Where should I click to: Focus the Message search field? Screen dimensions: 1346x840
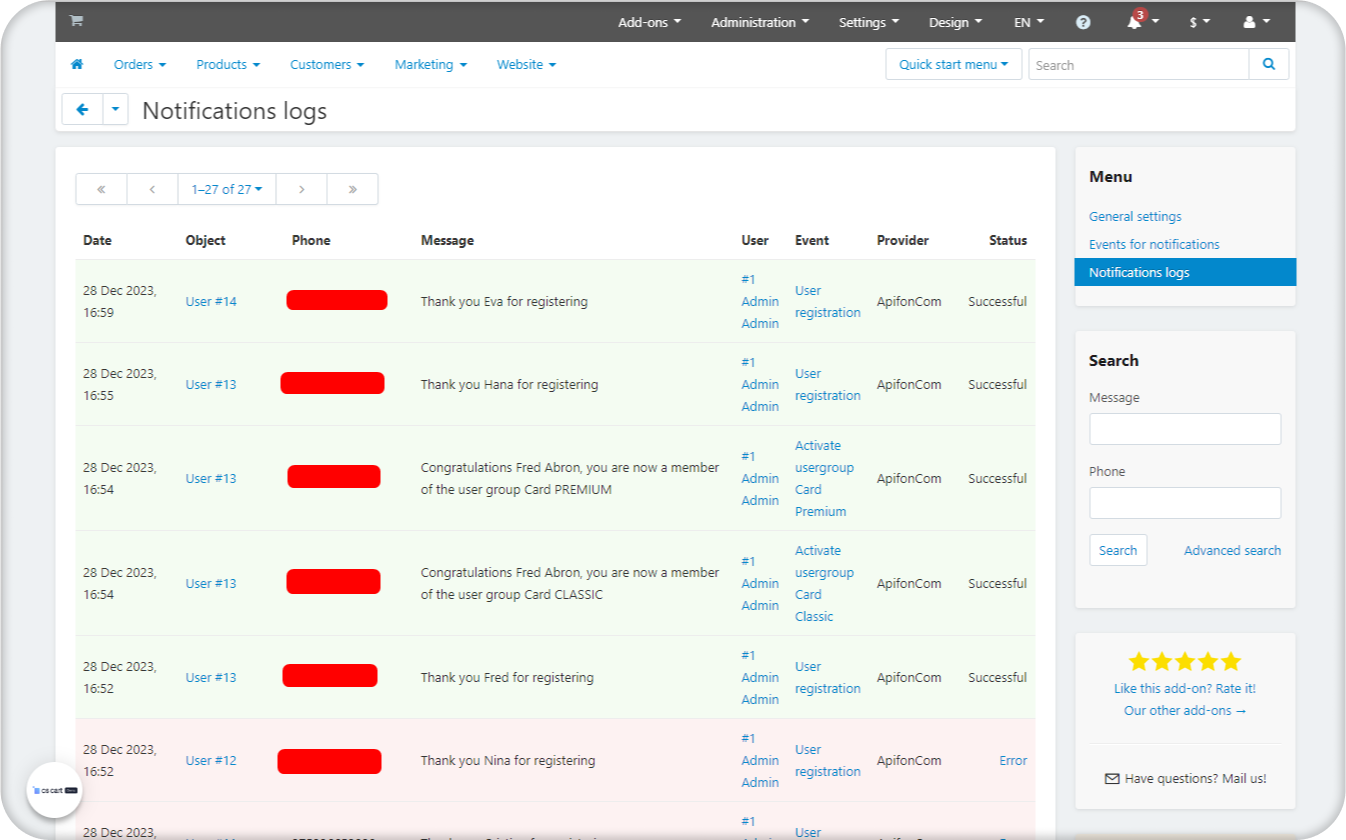click(1185, 429)
